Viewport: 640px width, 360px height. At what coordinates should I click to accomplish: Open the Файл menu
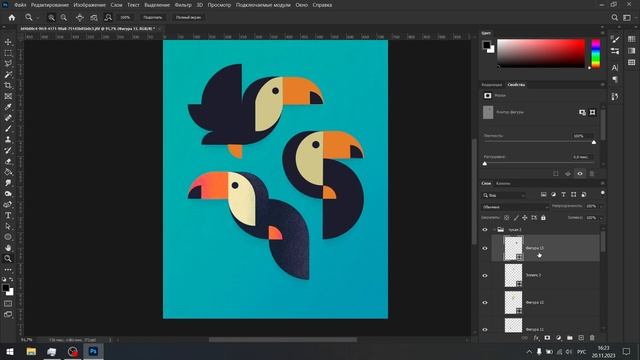20,5
